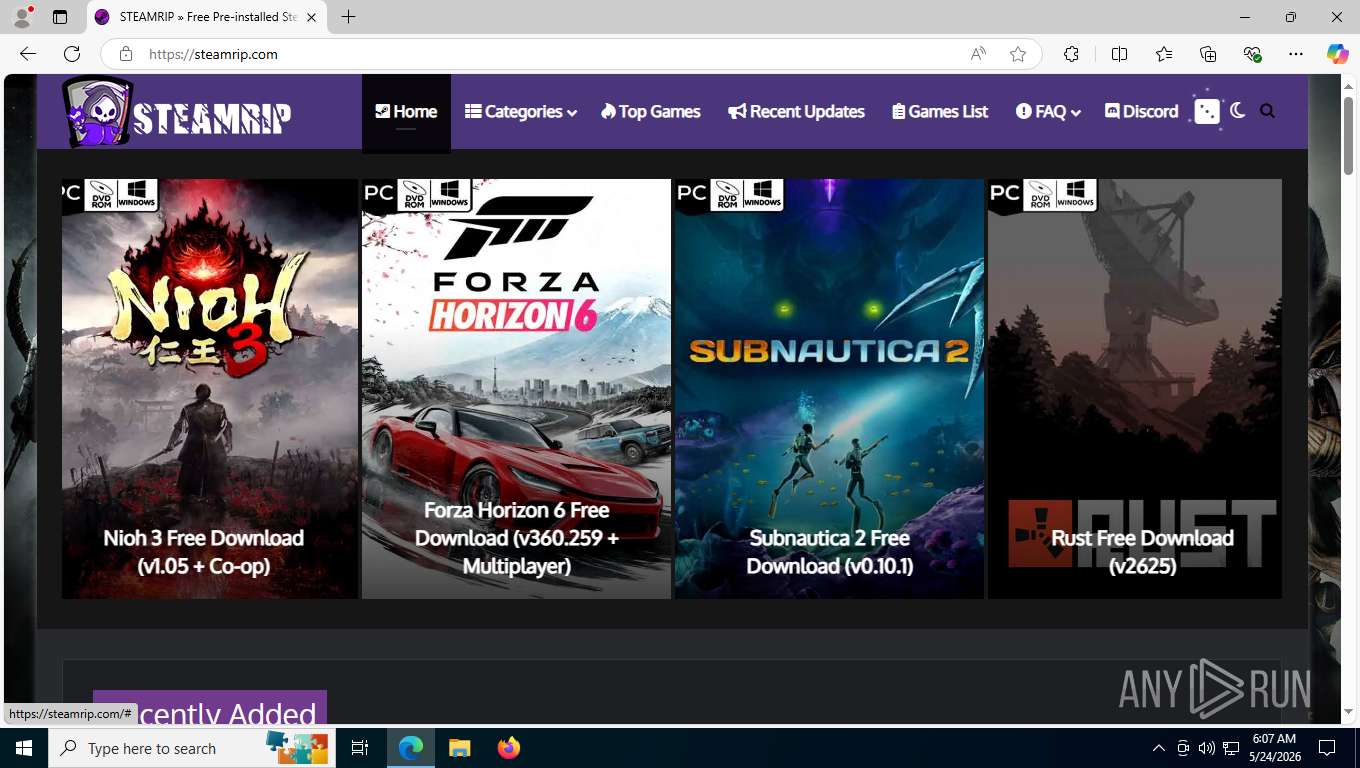Toggle dark mode moon icon

(1238, 111)
